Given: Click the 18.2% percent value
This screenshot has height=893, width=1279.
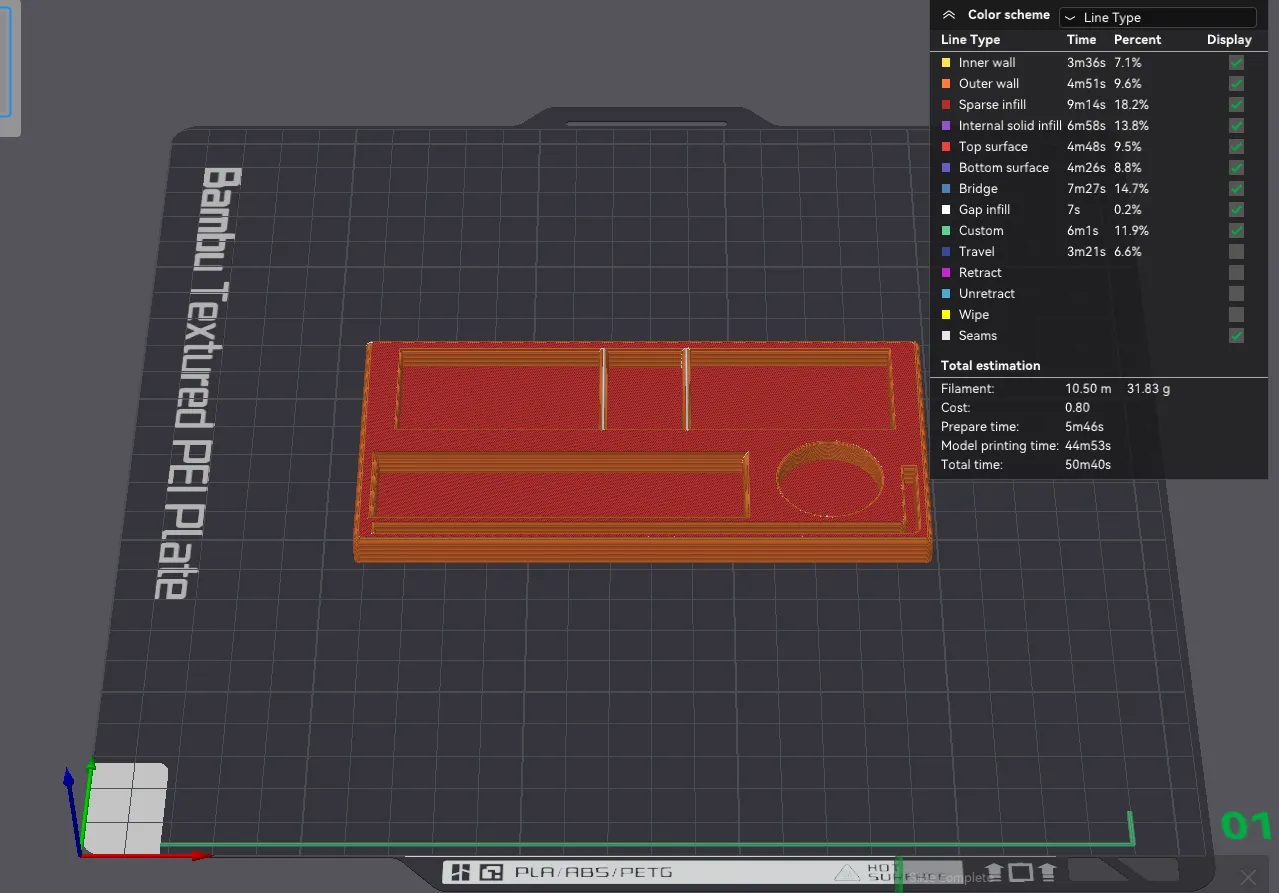Looking at the screenshot, I should [1131, 105].
